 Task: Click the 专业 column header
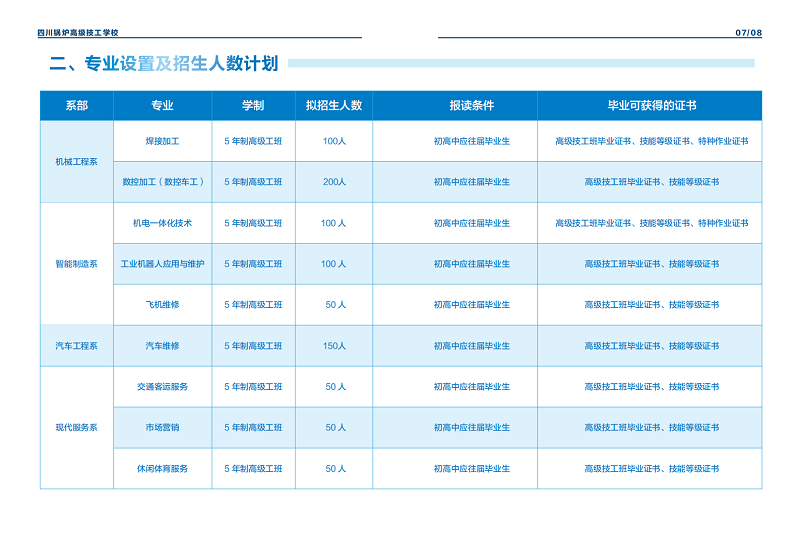click(x=162, y=106)
